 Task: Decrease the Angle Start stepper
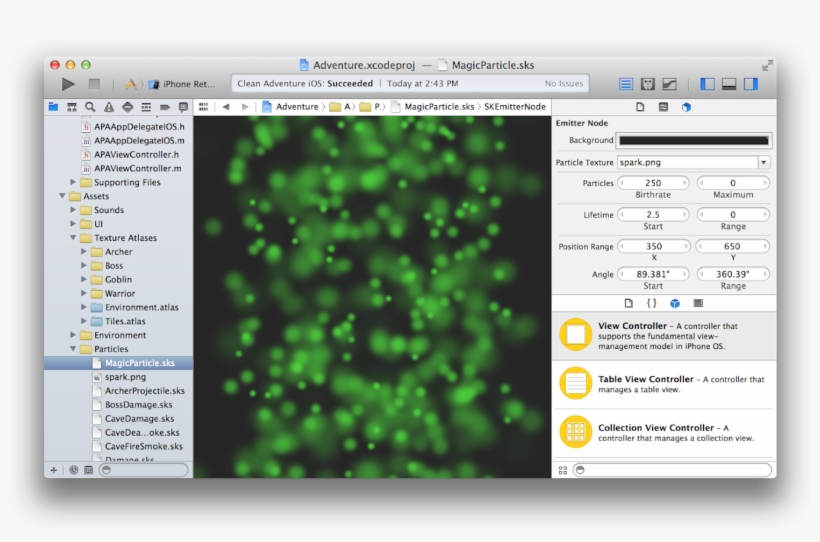coord(622,274)
